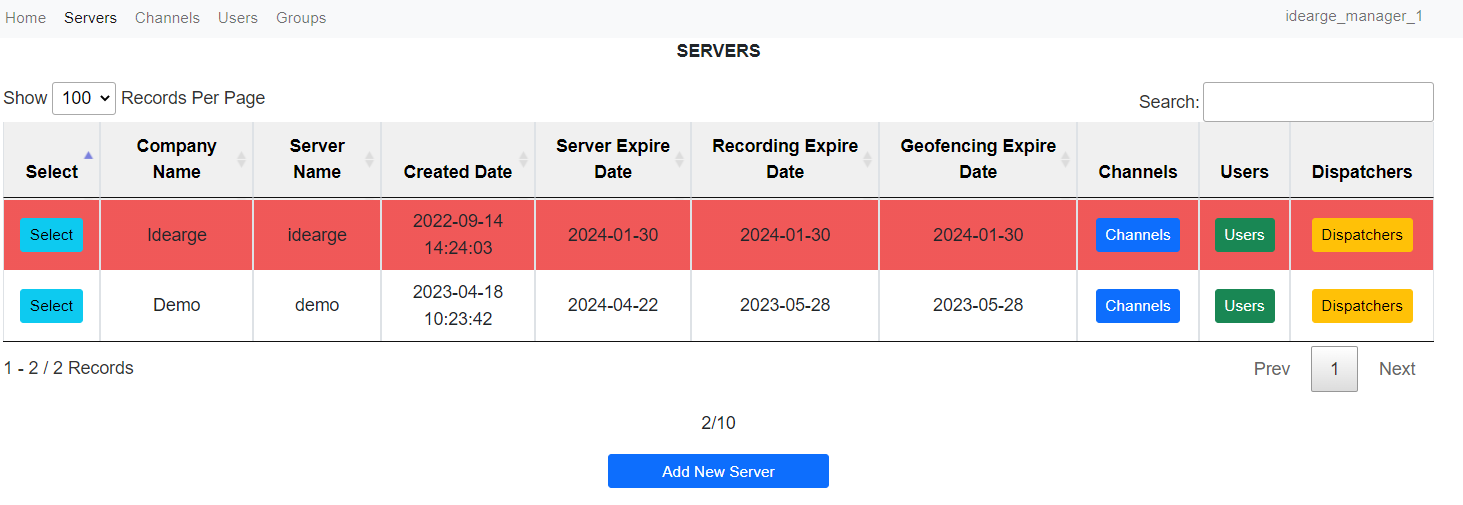The width and height of the screenshot is (1463, 505).
Task: Go to Users page in navbar
Action: 238,18
